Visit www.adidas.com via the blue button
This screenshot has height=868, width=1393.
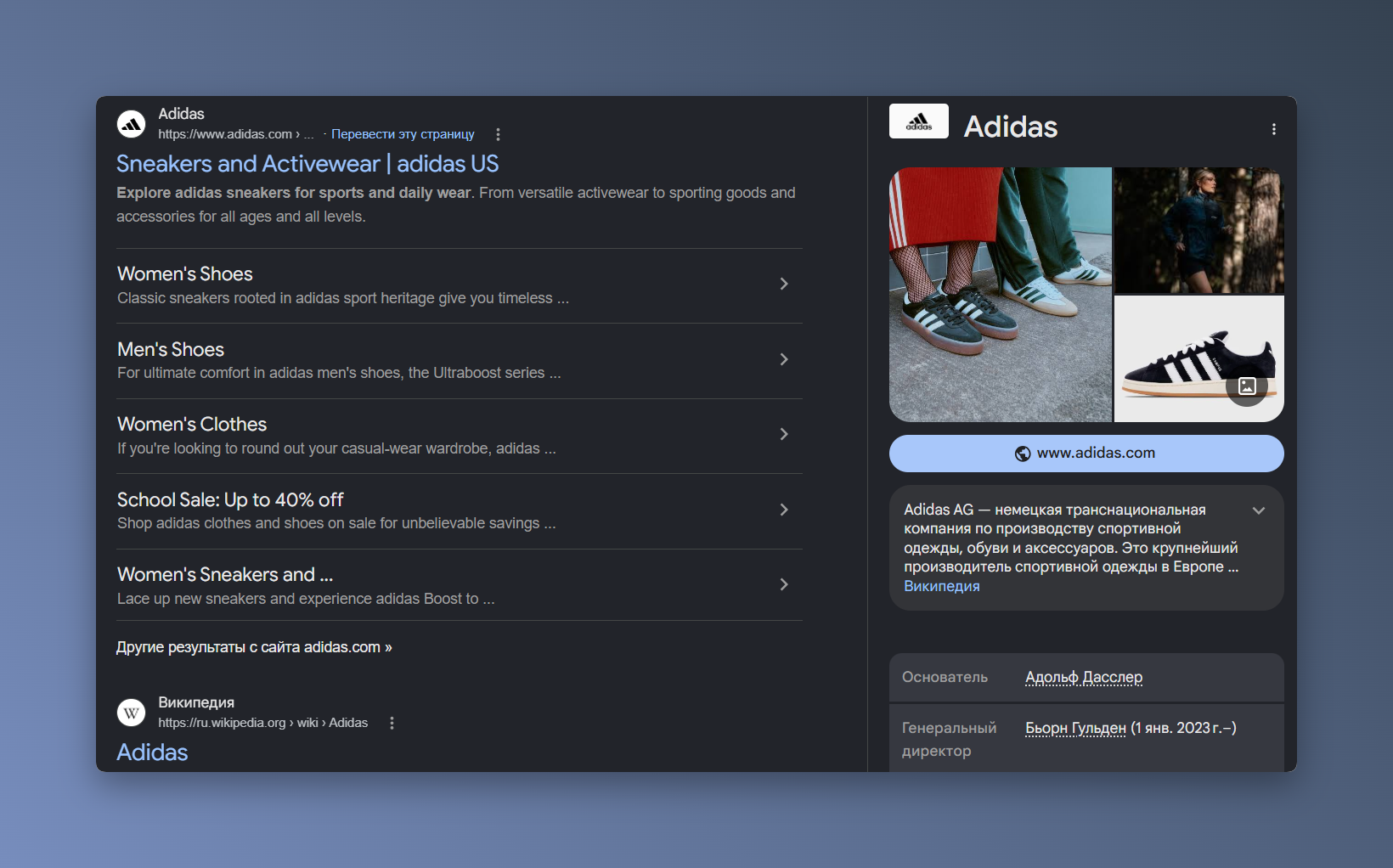coord(1086,454)
